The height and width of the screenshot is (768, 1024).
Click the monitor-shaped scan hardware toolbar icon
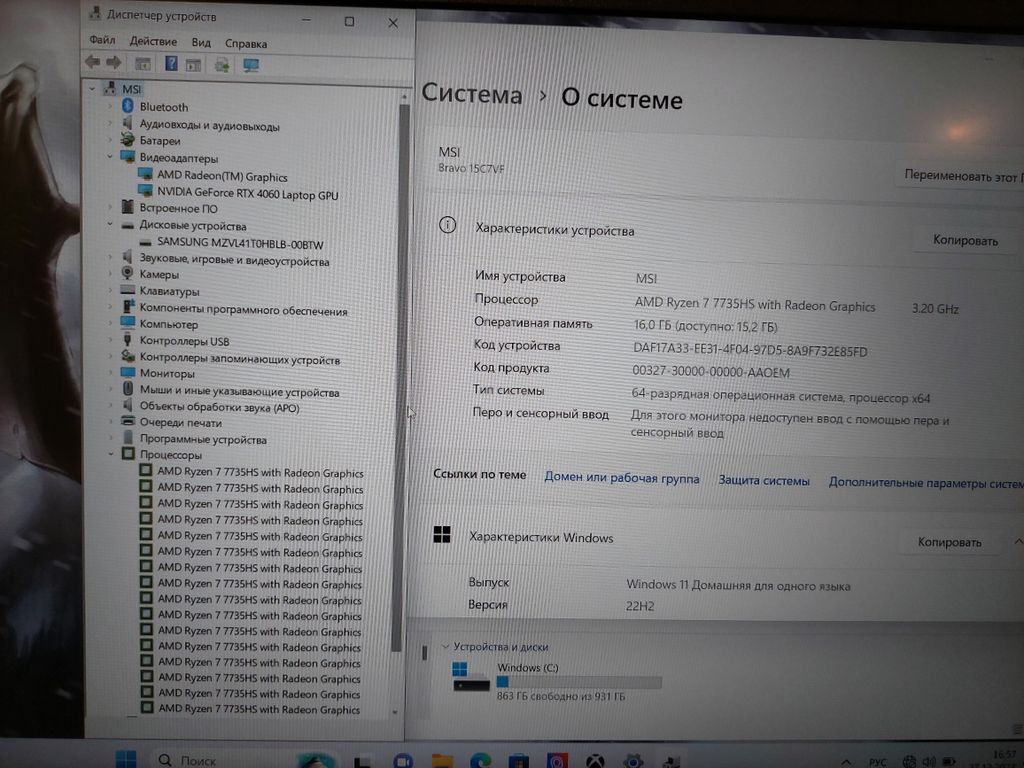click(251, 65)
